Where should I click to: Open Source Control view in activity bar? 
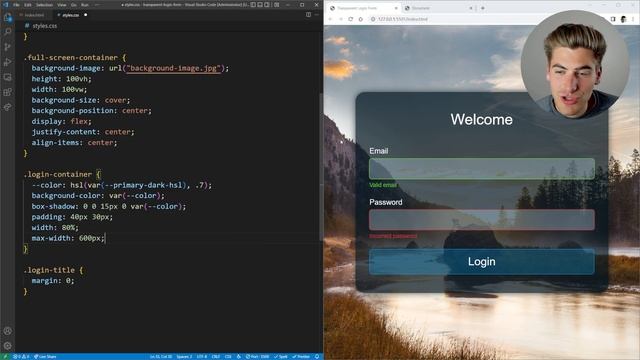pos(7,47)
